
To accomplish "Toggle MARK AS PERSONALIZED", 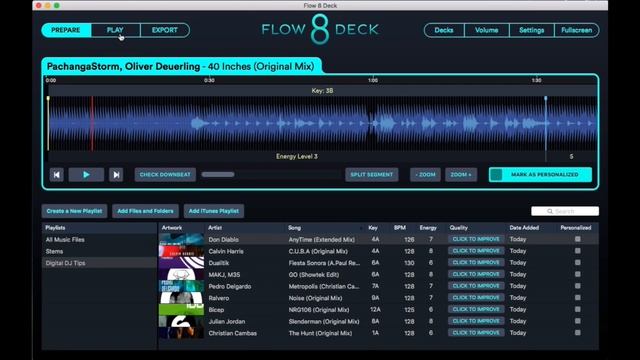I will (x=540, y=175).
